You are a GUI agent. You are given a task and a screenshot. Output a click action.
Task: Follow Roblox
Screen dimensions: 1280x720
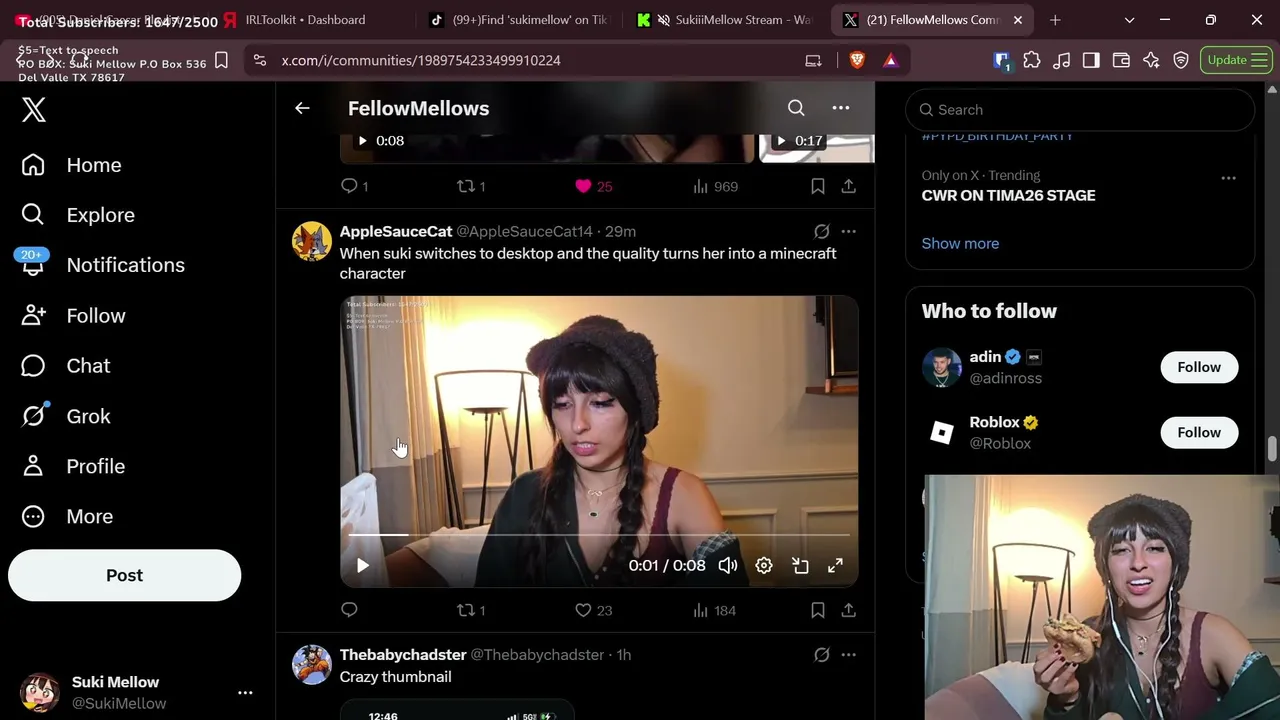1199,432
